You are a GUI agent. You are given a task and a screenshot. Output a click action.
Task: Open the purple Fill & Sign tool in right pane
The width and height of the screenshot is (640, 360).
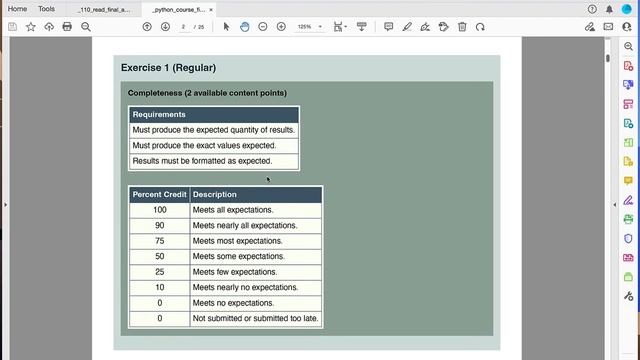coord(628,200)
